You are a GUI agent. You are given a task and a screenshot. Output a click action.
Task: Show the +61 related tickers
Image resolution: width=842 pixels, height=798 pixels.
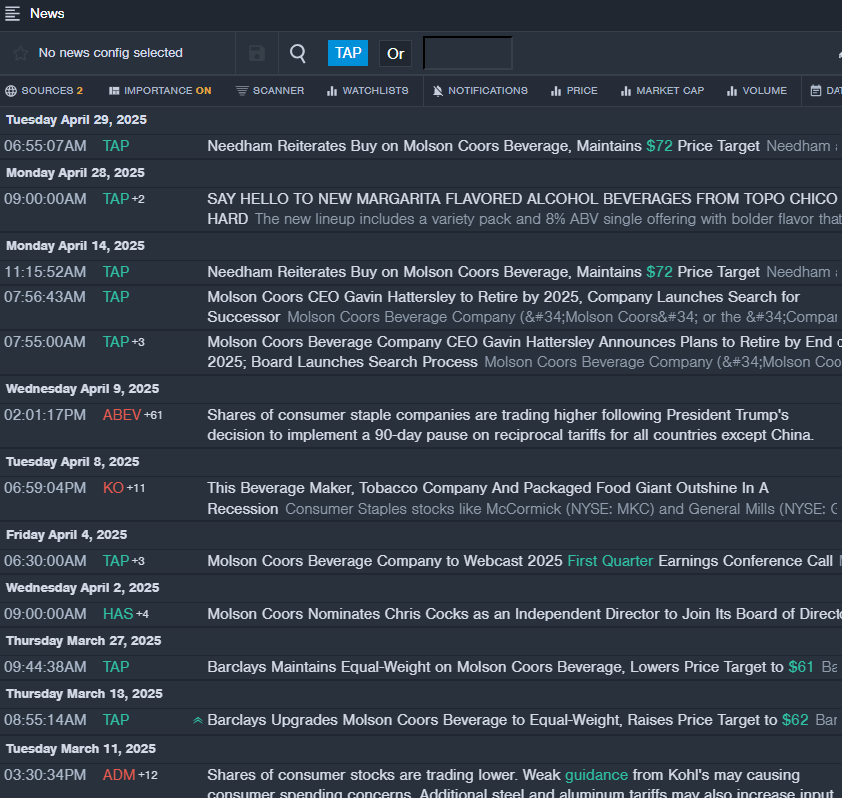(153, 416)
